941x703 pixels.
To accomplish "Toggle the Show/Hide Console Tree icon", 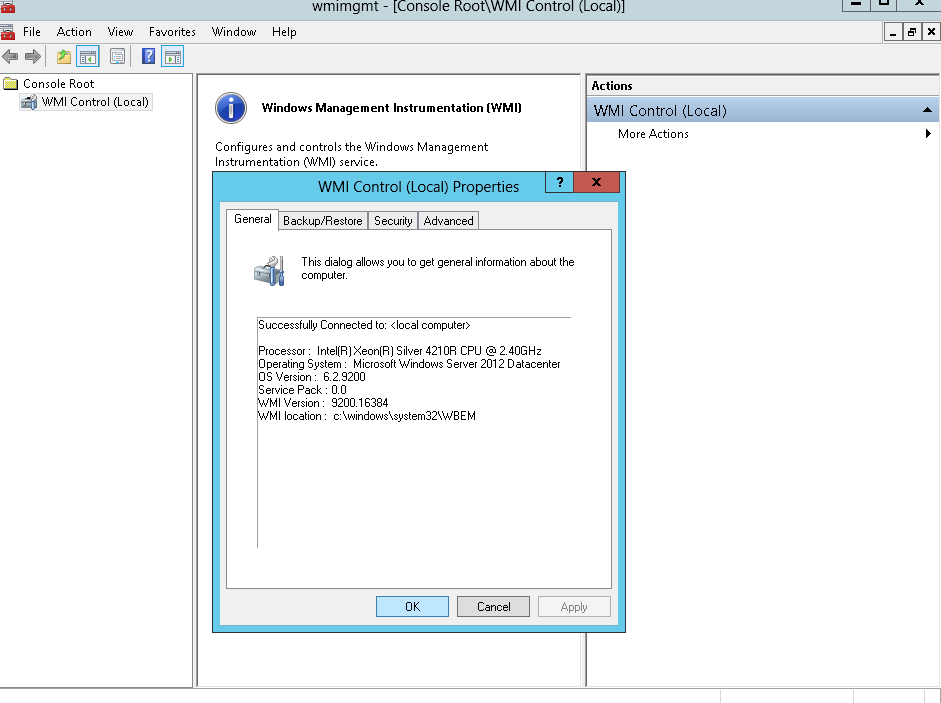I will pos(88,57).
